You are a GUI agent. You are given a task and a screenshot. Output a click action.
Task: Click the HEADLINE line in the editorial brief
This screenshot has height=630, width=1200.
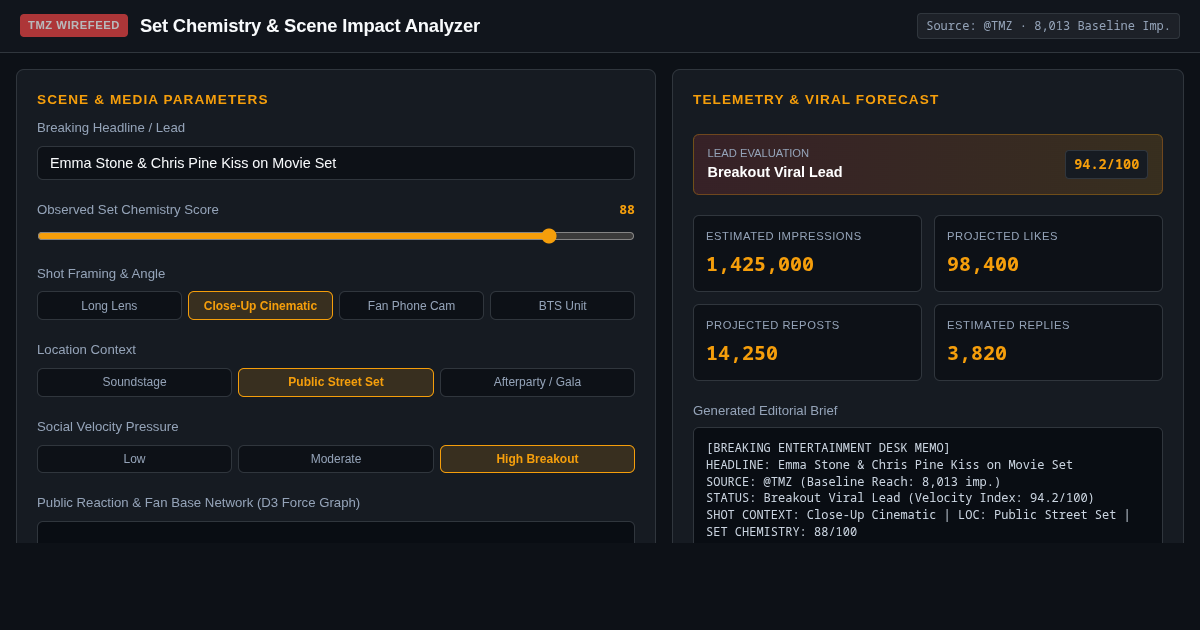click(x=889, y=465)
